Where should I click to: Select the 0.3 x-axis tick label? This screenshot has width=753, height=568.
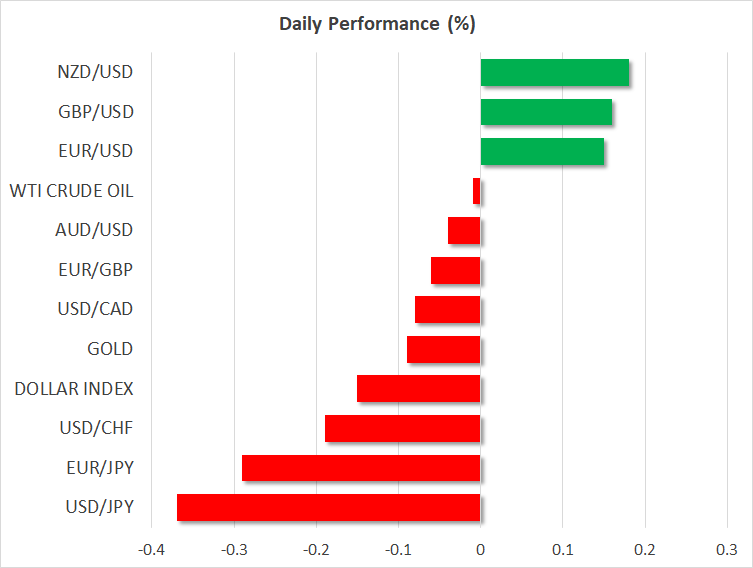tap(727, 549)
